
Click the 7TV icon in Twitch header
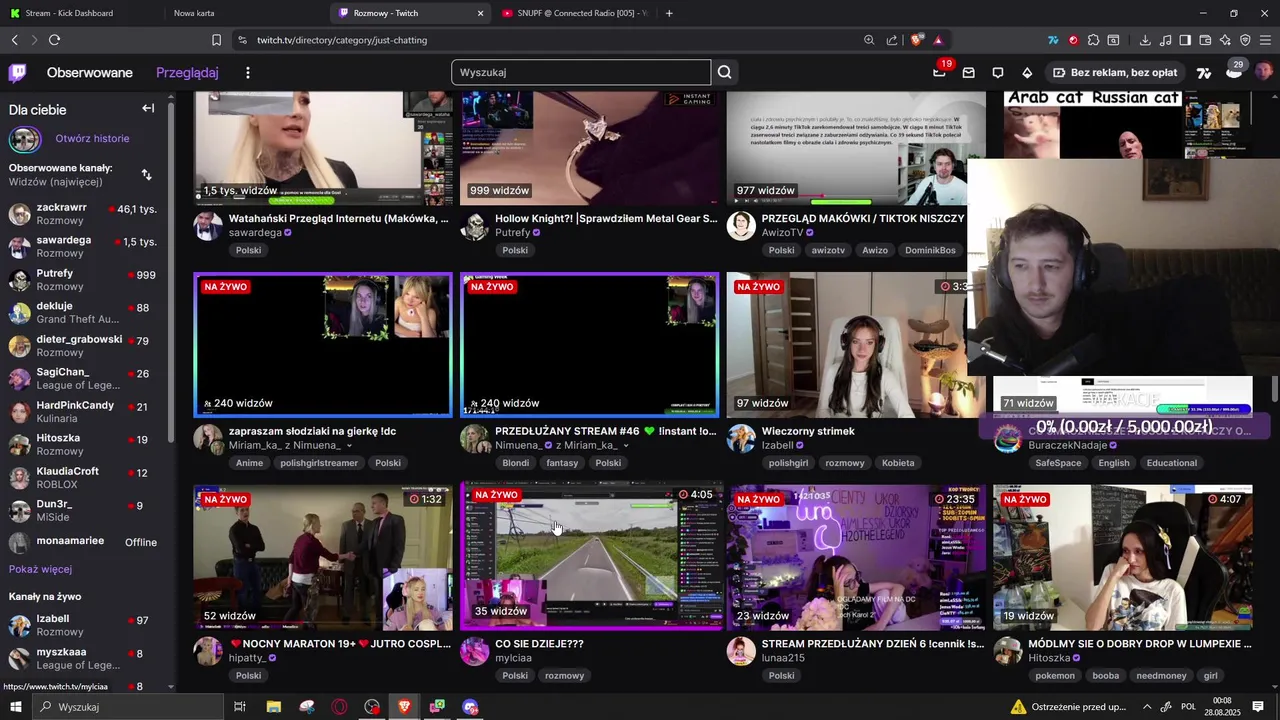coord(1204,72)
